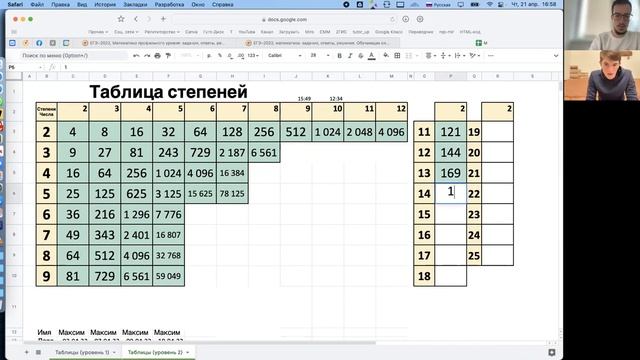
Task: Open the dropdown arrow on Таблицы (уровень 2) tab
Action: 187,352
